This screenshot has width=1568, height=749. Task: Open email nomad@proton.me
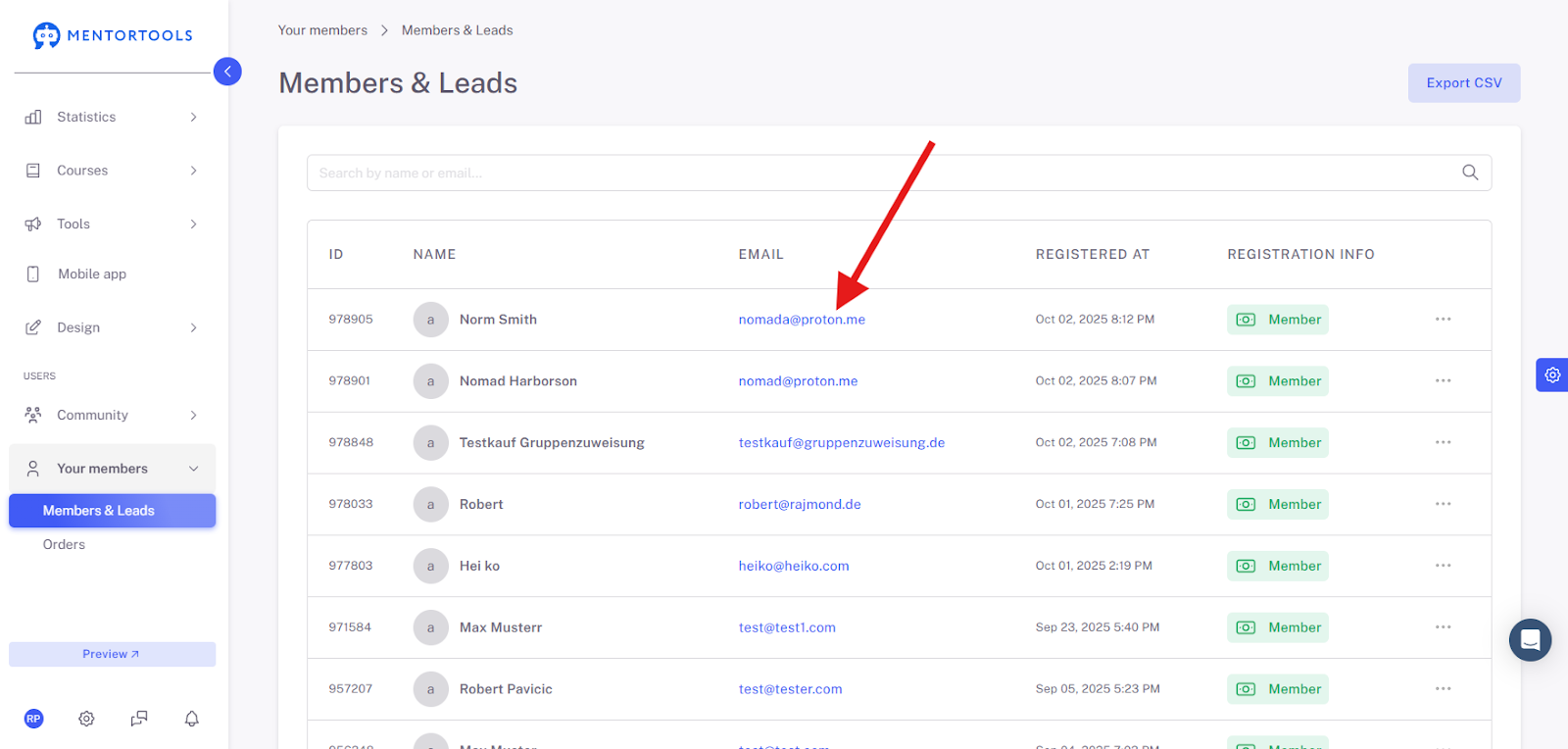798,381
